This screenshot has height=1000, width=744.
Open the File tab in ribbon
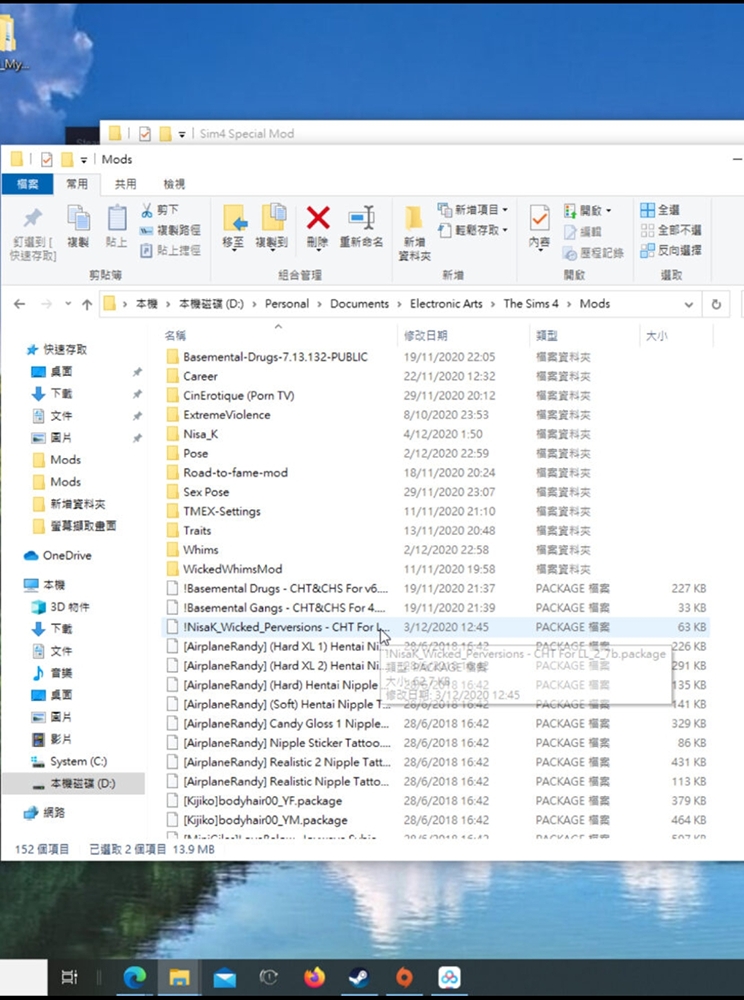click(x=27, y=184)
